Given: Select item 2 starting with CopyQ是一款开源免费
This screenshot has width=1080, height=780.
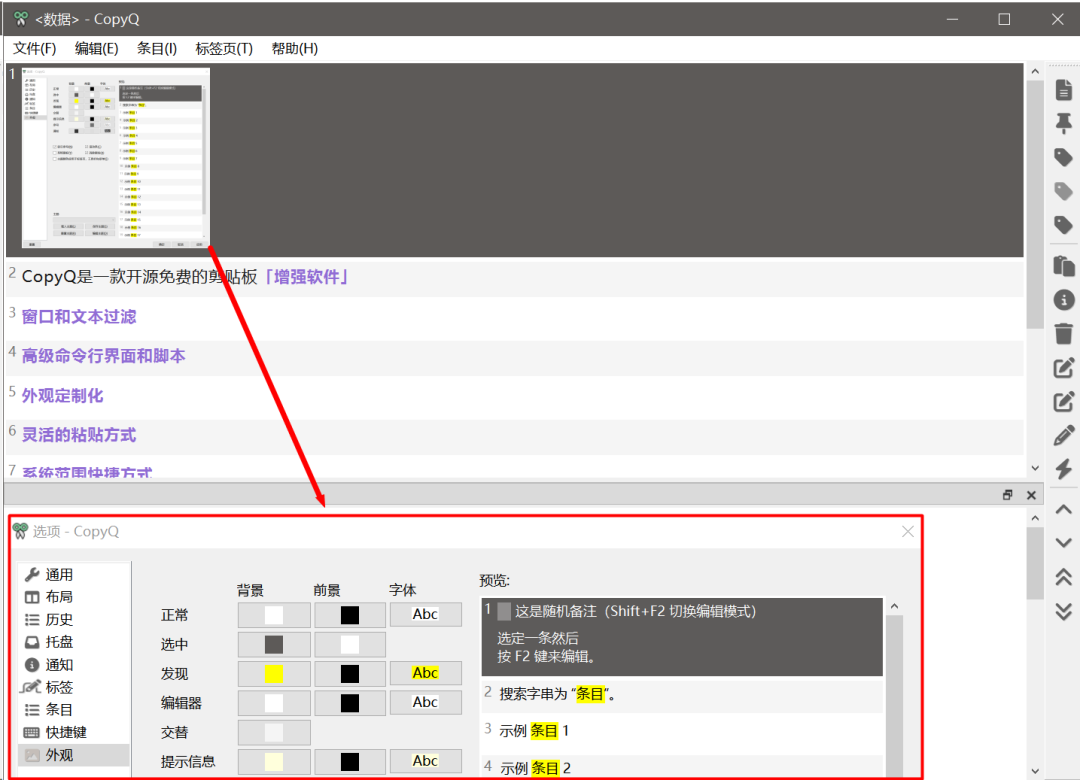Looking at the screenshot, I should (x=515, y=277).
